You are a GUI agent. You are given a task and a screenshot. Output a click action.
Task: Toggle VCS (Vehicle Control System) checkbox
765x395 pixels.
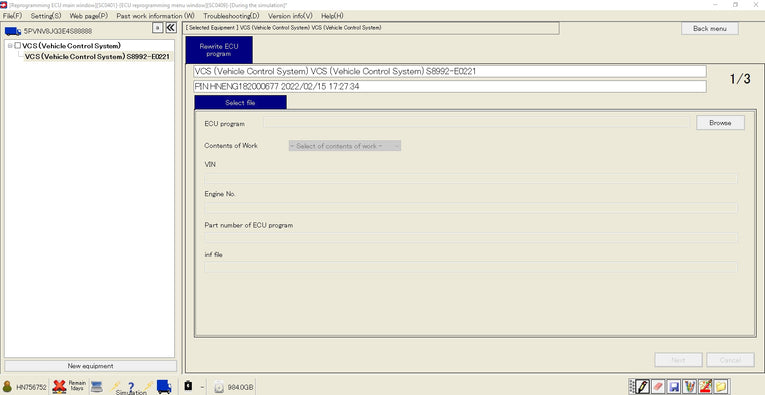click(18, 45)
